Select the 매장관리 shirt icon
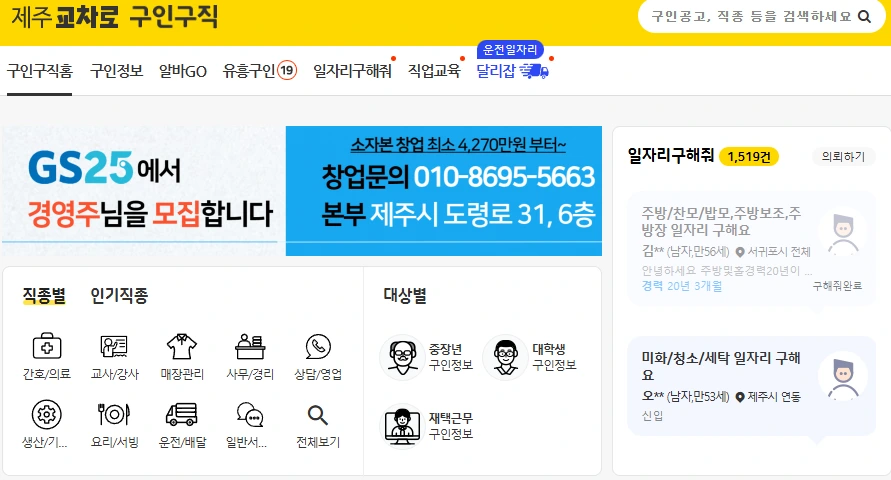Image resolution: width=891 pixels, height=480 pixels. pyautogui.click(x=182, y=346)
